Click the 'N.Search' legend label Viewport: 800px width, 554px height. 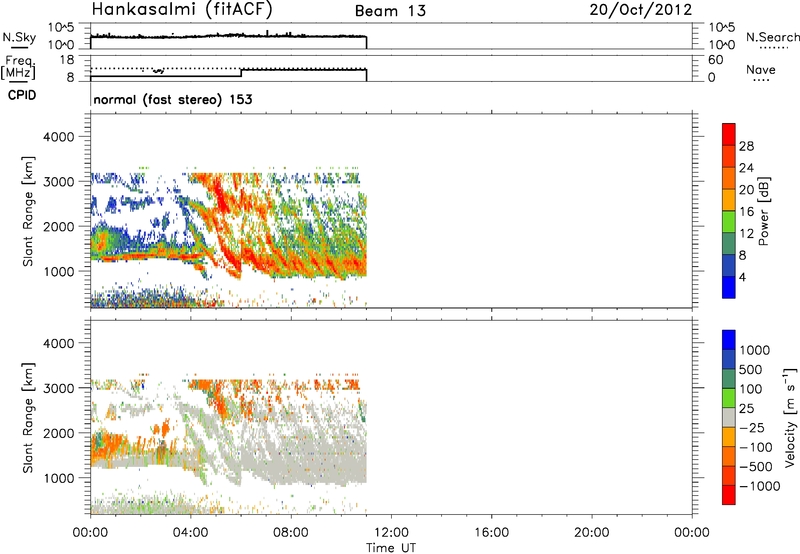772,37
